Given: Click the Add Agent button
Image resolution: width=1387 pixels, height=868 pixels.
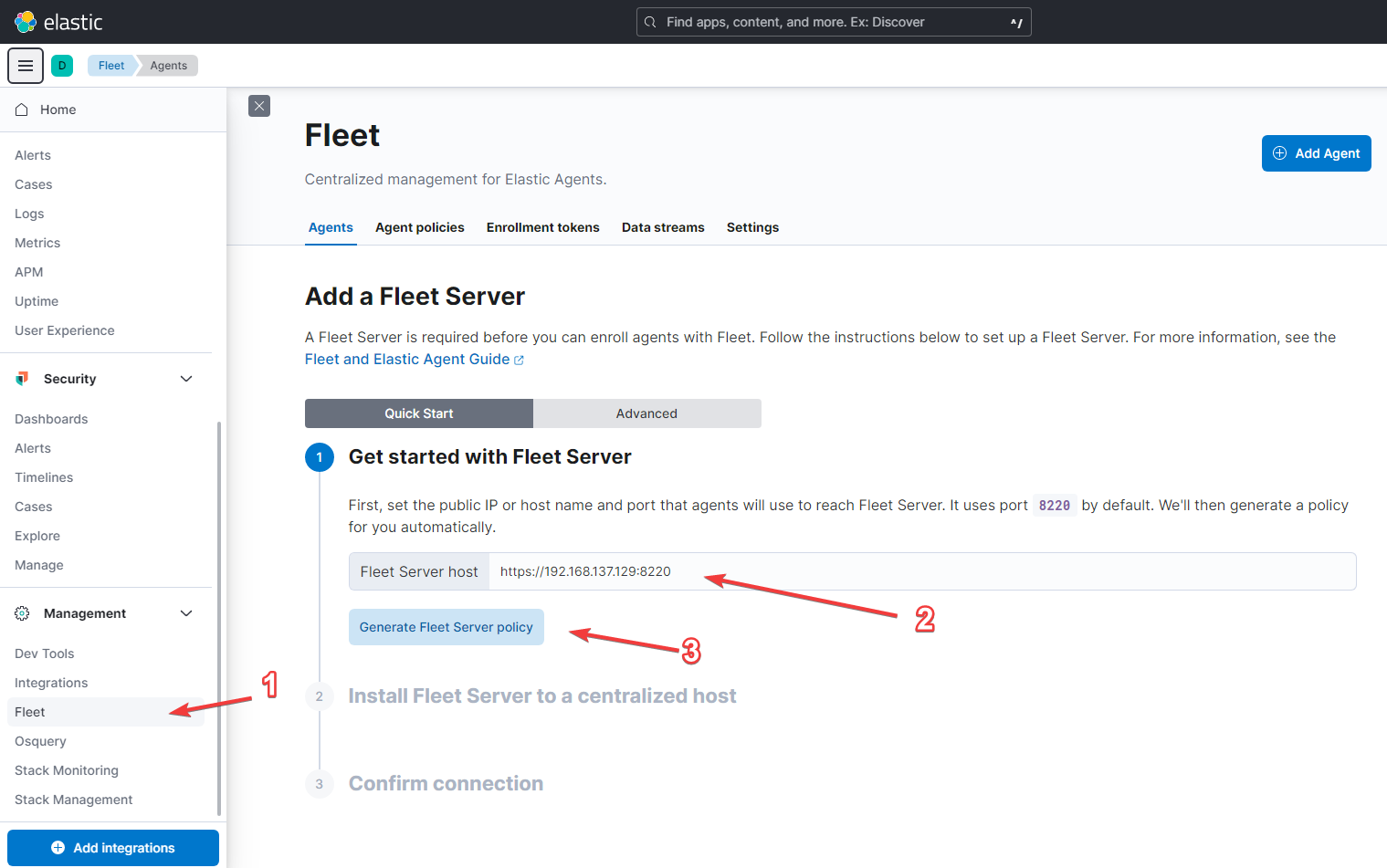Looking at the screenshot, I should [1316, 153].
